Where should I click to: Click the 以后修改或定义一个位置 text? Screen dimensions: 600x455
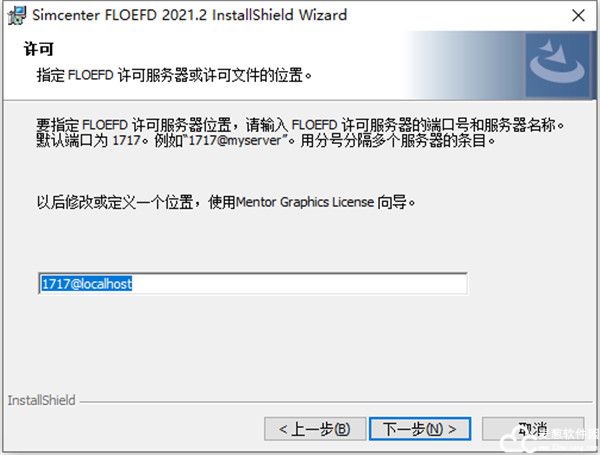[115, 202]
